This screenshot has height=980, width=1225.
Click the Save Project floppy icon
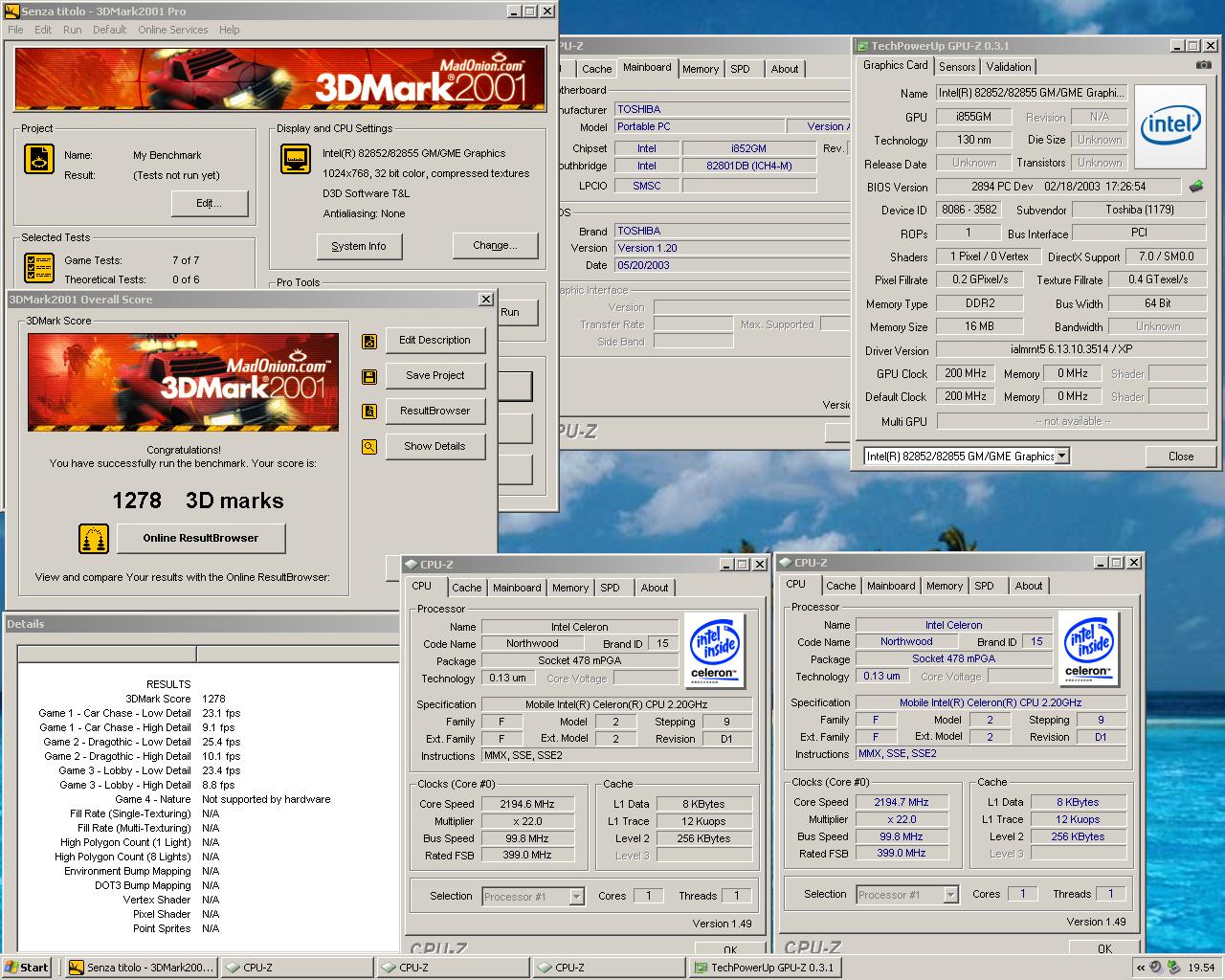pyautogui.click(x=369, y=376)
